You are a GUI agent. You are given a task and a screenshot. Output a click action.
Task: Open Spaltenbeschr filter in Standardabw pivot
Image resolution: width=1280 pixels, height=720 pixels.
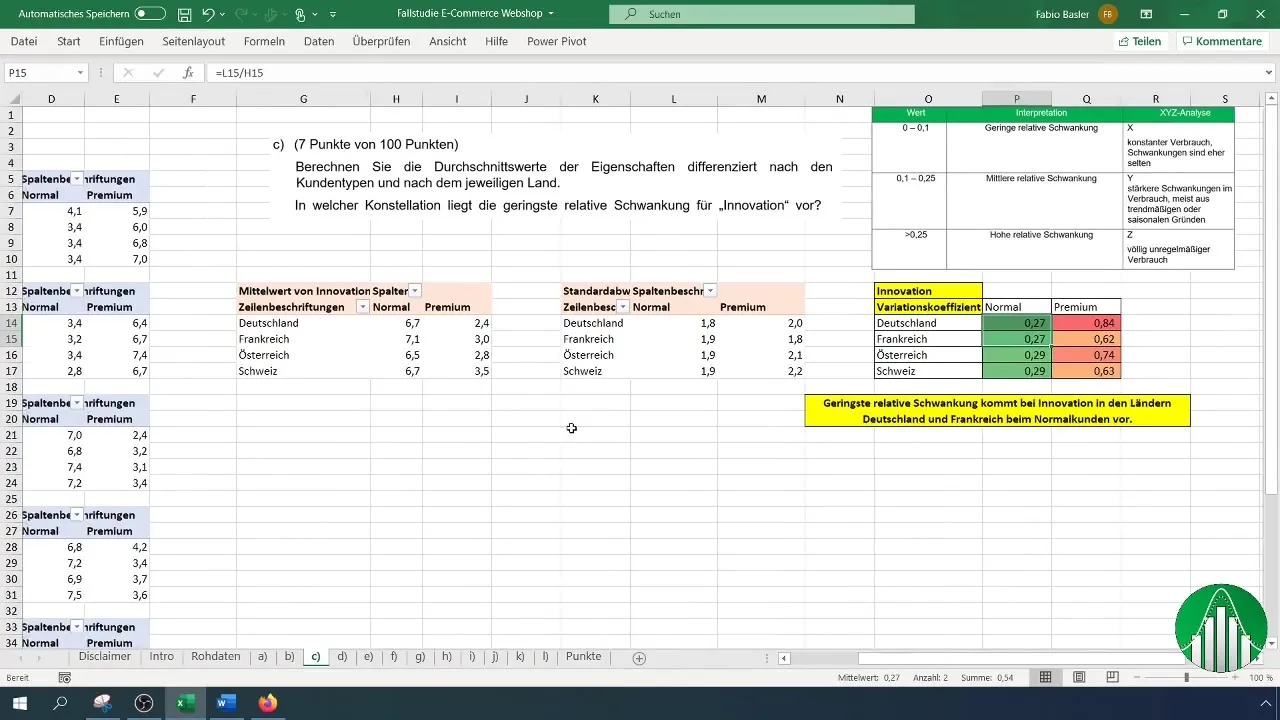click(710, 291)
